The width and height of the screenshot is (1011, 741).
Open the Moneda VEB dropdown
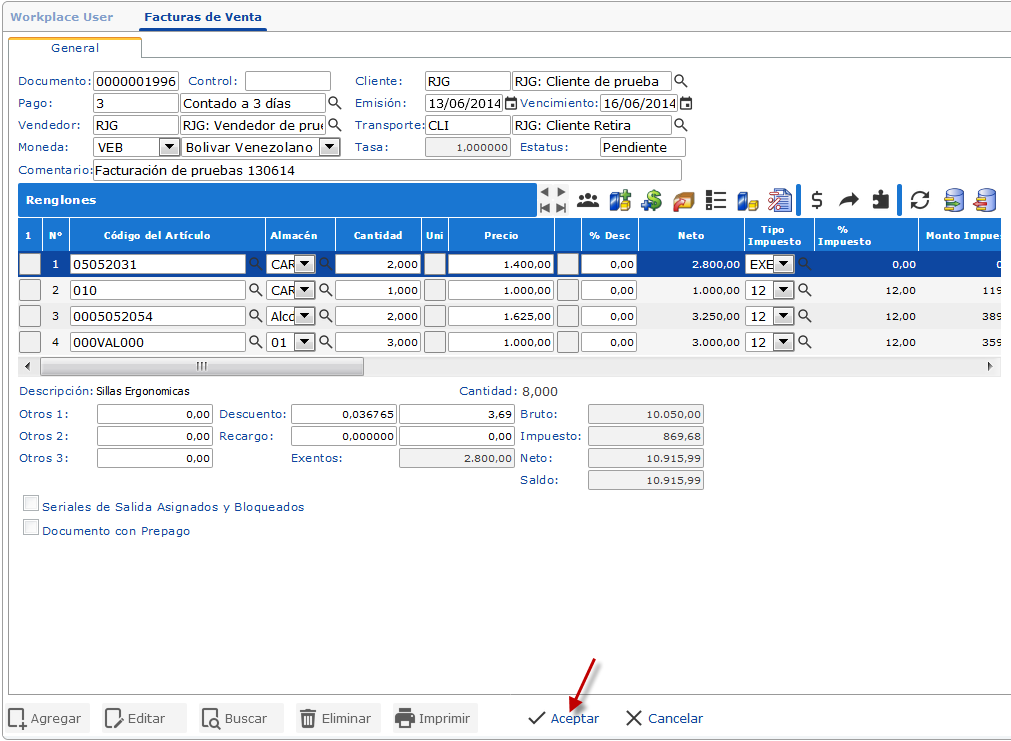(x=168, y=147)
